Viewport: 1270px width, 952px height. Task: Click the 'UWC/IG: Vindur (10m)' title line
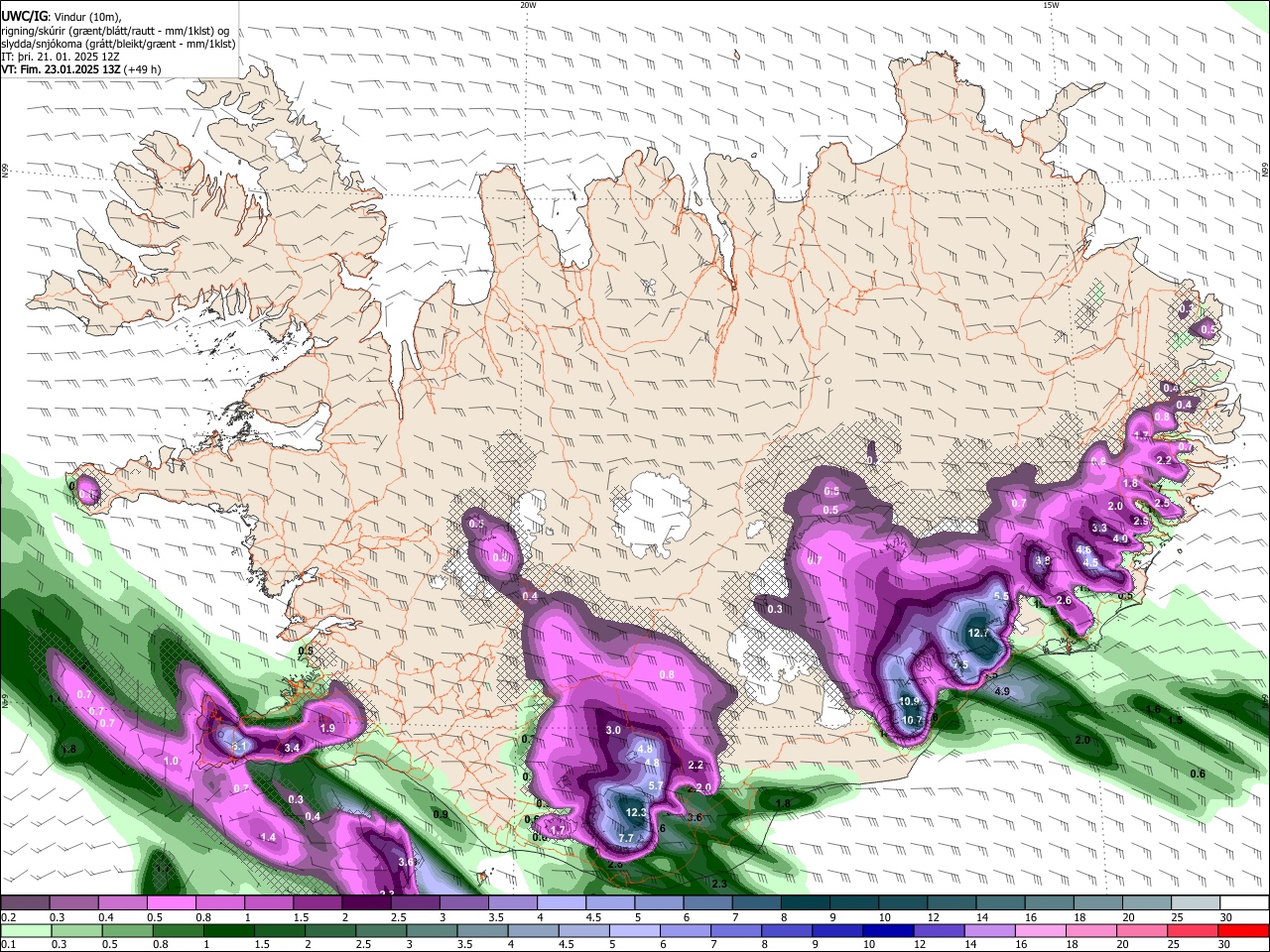(61, 16)
